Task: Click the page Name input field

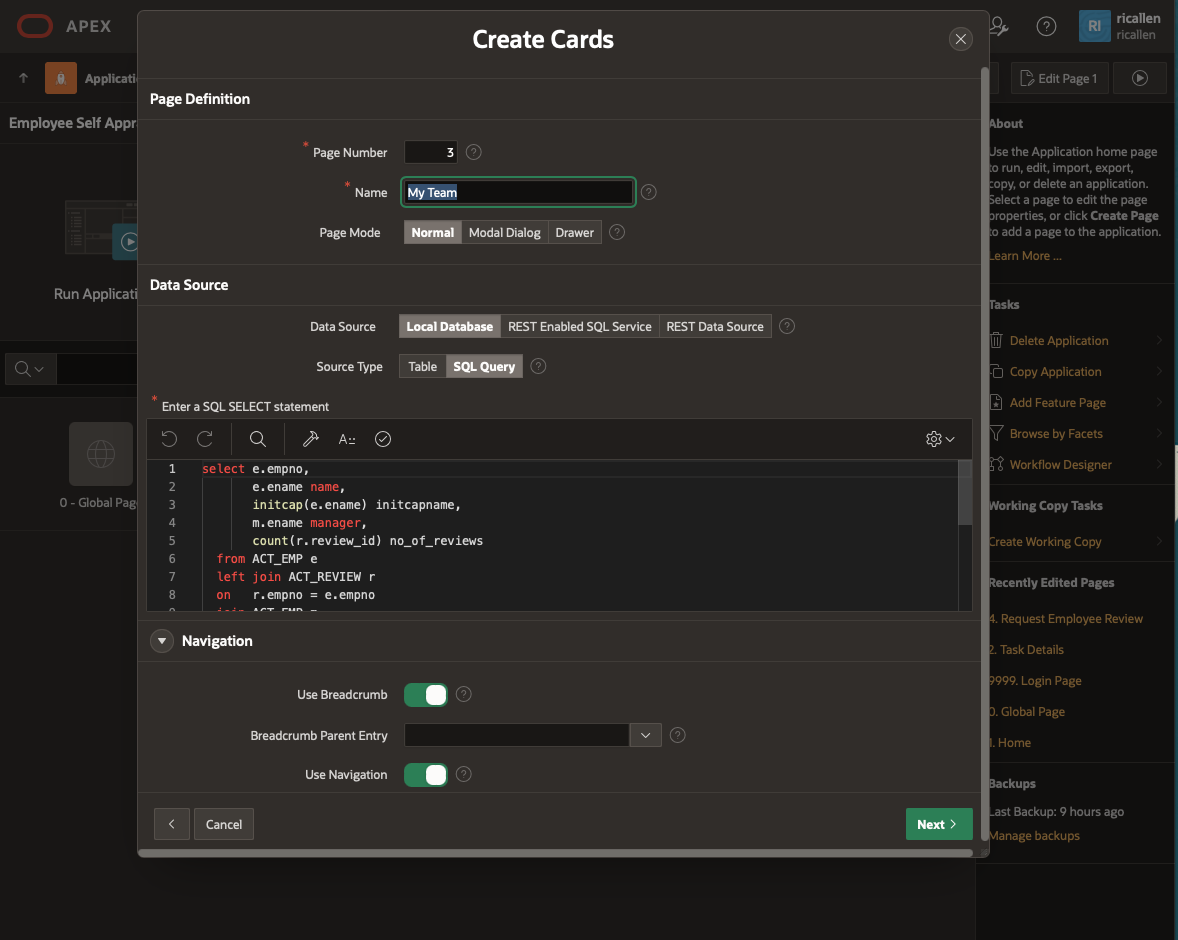Action: pyautogui.click(x=518, y=192)
